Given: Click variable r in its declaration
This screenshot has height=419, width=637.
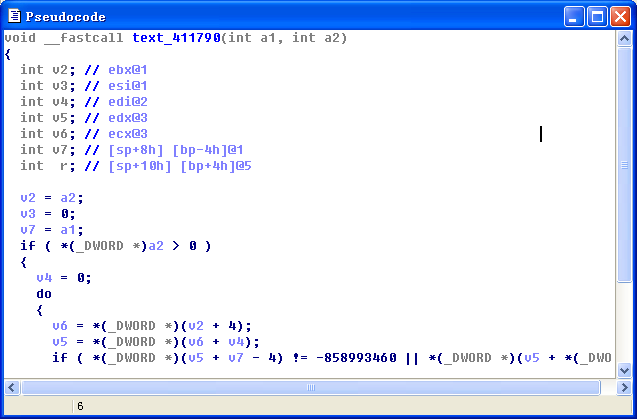Looking at the screenshot, I should [64, 166].
